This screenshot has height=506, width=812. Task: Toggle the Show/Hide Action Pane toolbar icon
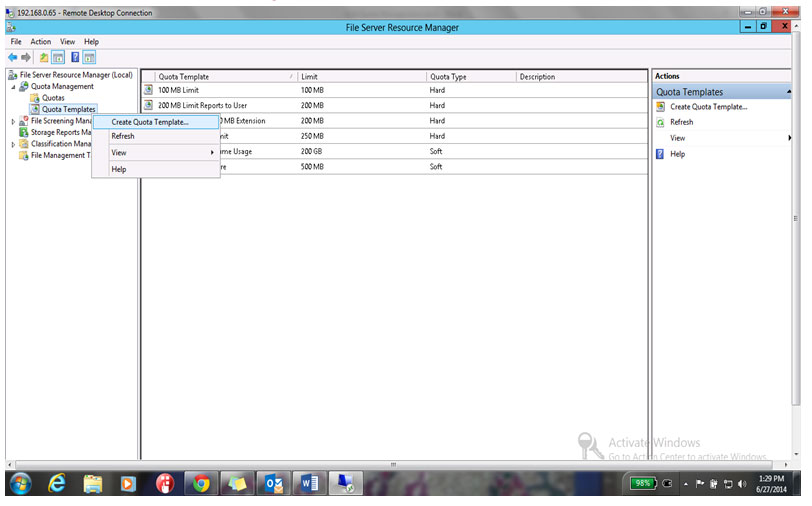pos(90,57)
